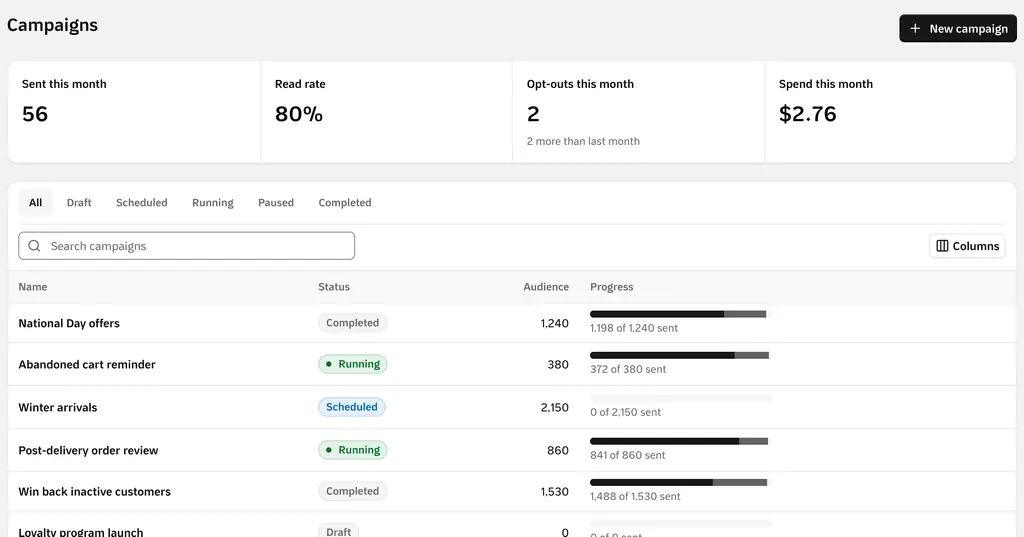Click the Columns layout icon
This screenshot has height=537, width=1024.
942,246
